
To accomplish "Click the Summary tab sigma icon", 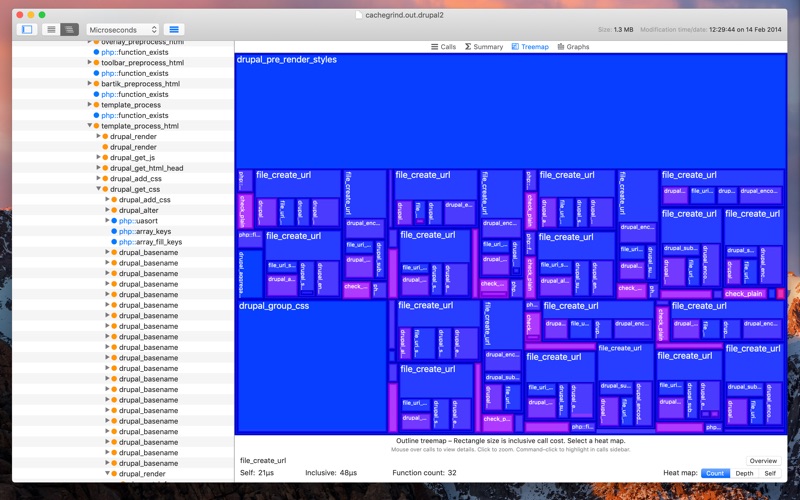I will click(x=468, y=46).
